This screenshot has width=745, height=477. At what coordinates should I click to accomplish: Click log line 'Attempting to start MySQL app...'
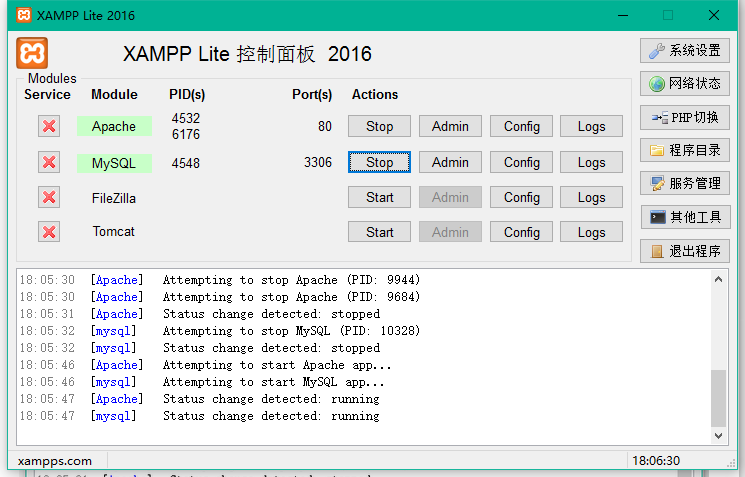click(202, 382)
